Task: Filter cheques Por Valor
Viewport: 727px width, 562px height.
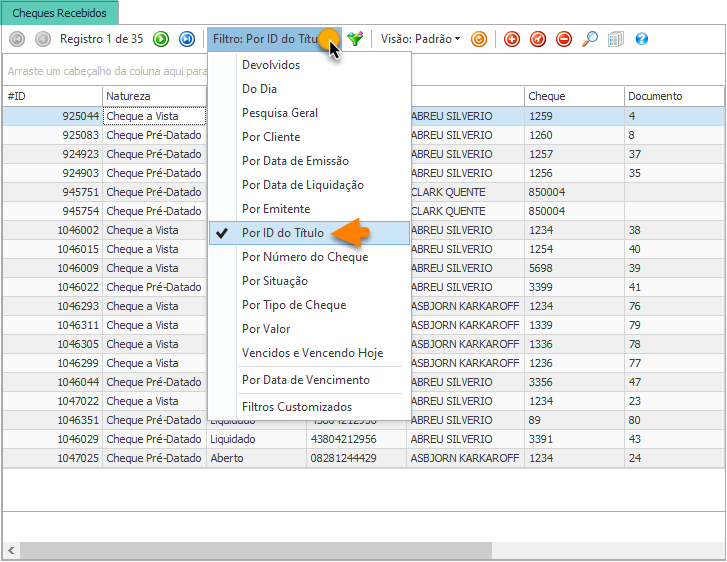Action: pyautogui.click(x=309, y=329)
